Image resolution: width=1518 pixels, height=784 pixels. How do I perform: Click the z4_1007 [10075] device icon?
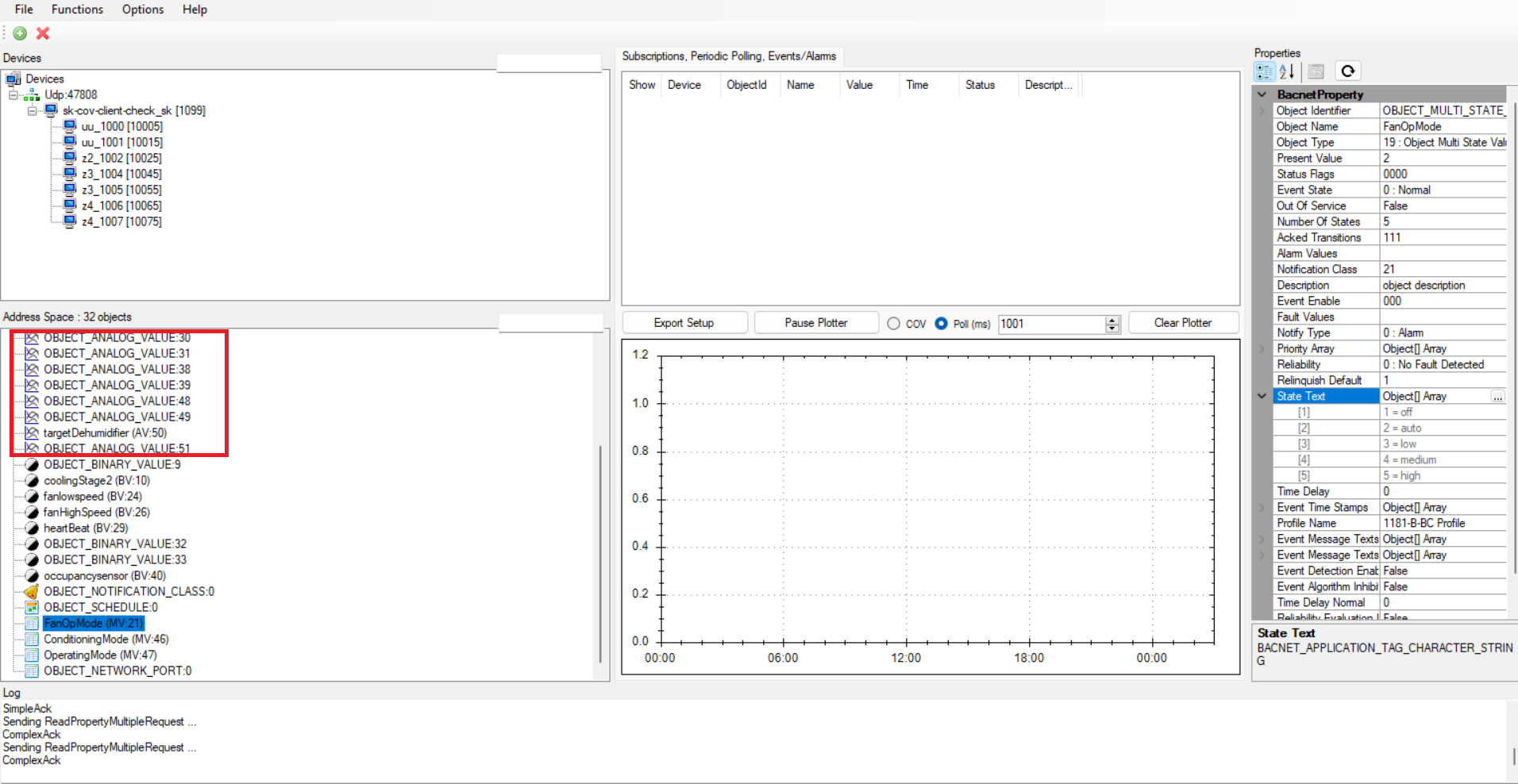pos(70,221)
